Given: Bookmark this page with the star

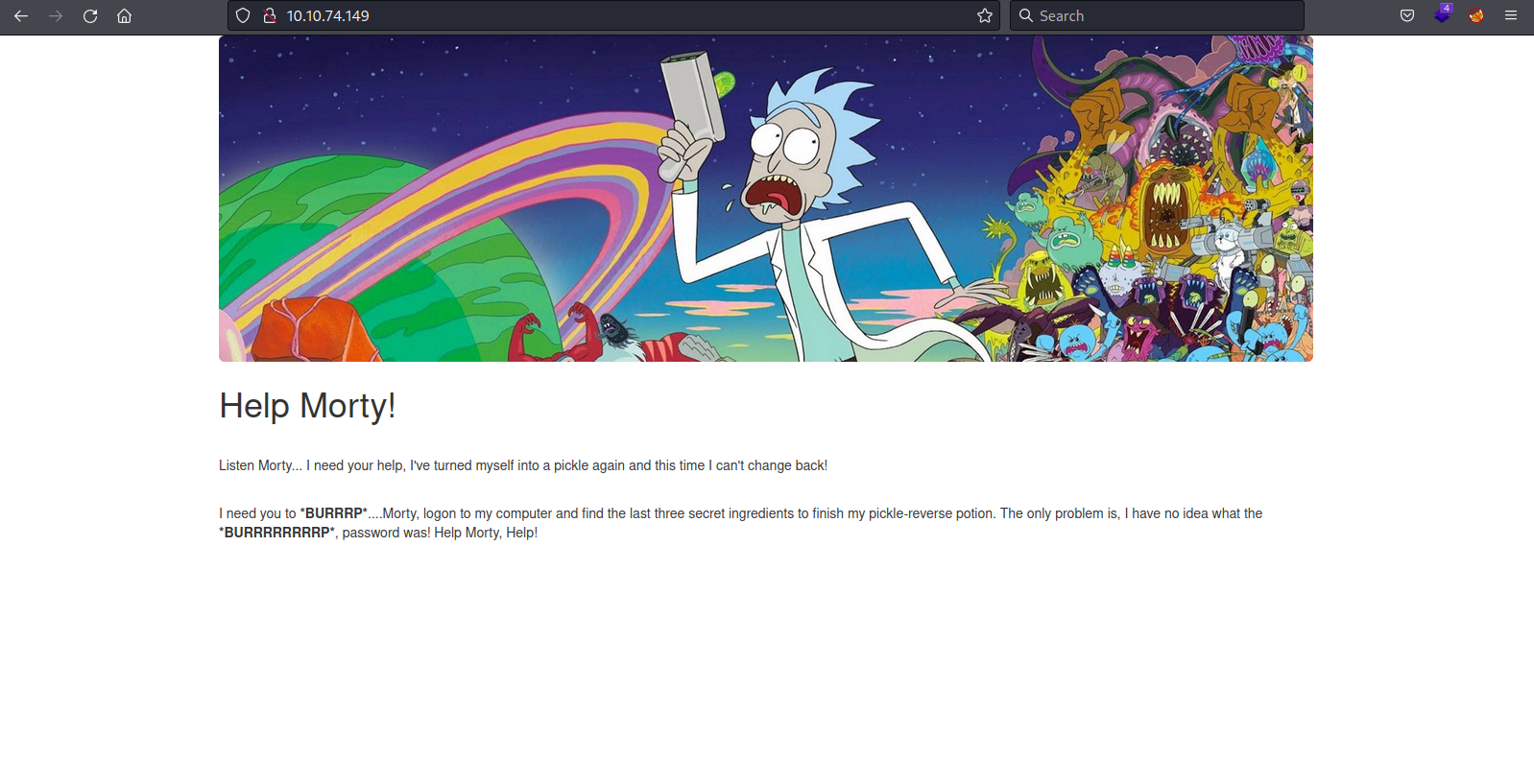Looking at the screenshot, I should (x=985, y=15).
